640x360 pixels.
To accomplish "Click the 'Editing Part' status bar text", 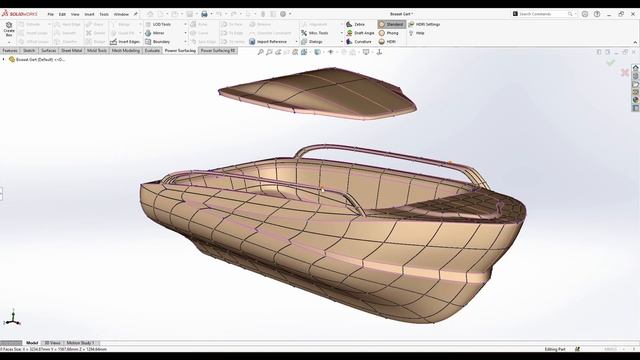I will pyautogui.click(x=555, y=349).
